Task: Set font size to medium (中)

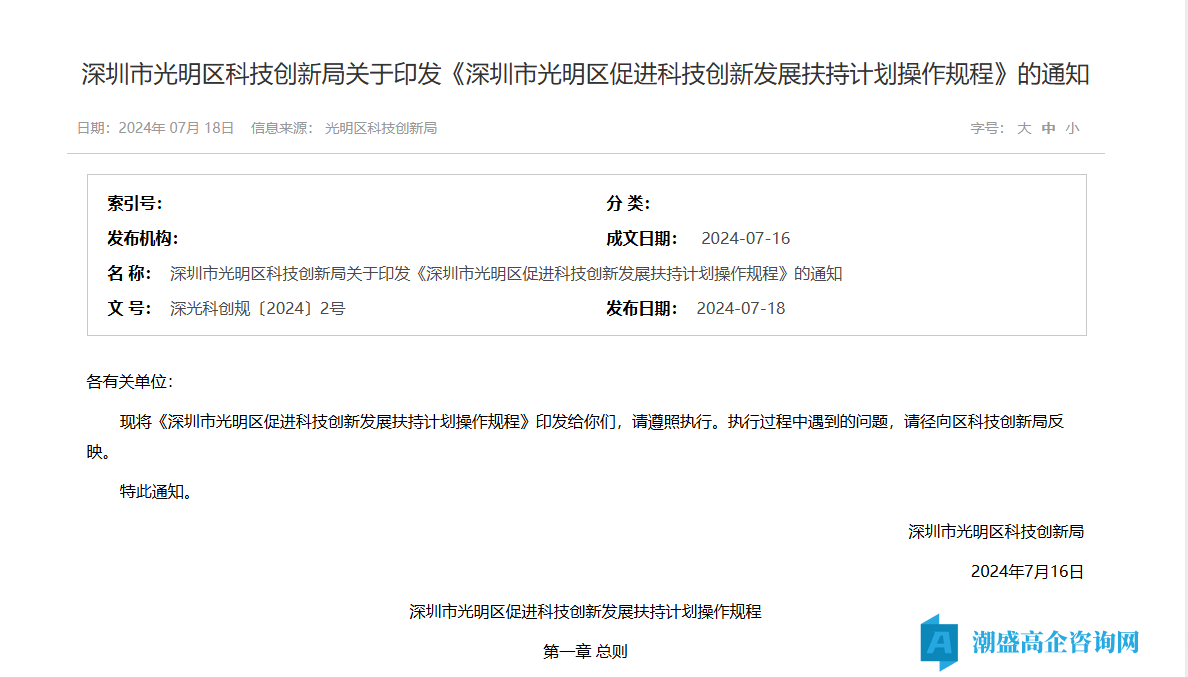Action: pyautogui.click(x=1048, y=128)
